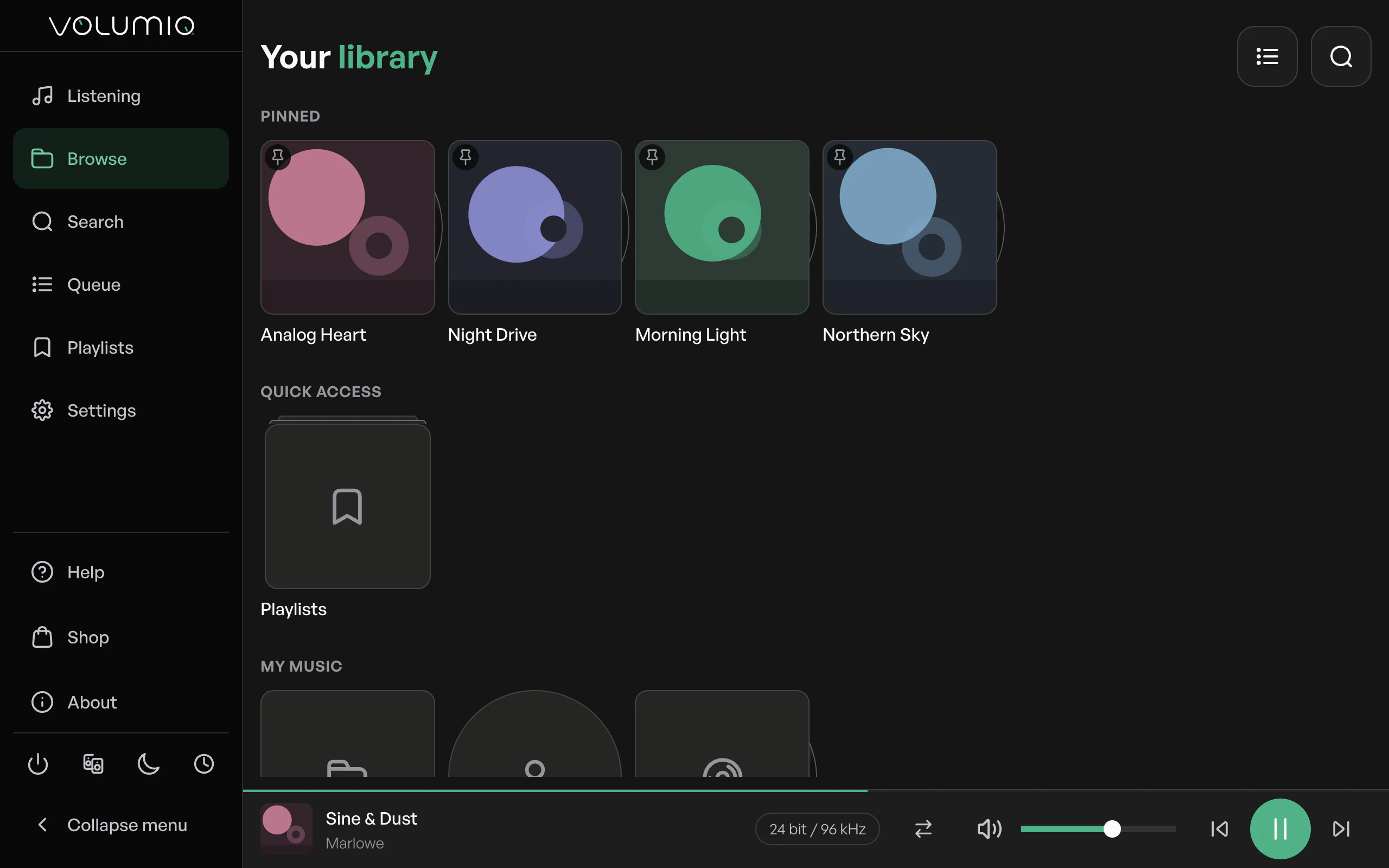Open the Morning Light album cover
1389x868 pixels.
pyautogui.click(x=722, y=227)
